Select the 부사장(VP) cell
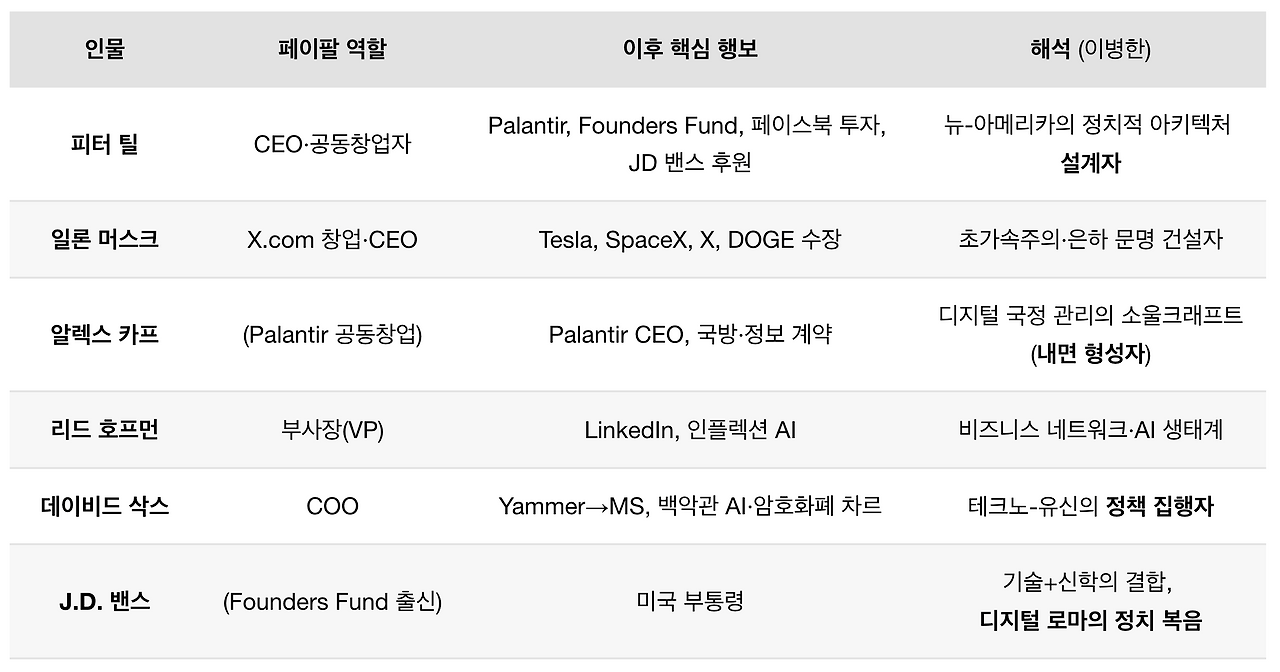The image size is (1280, 672). [x=332, y=430]
